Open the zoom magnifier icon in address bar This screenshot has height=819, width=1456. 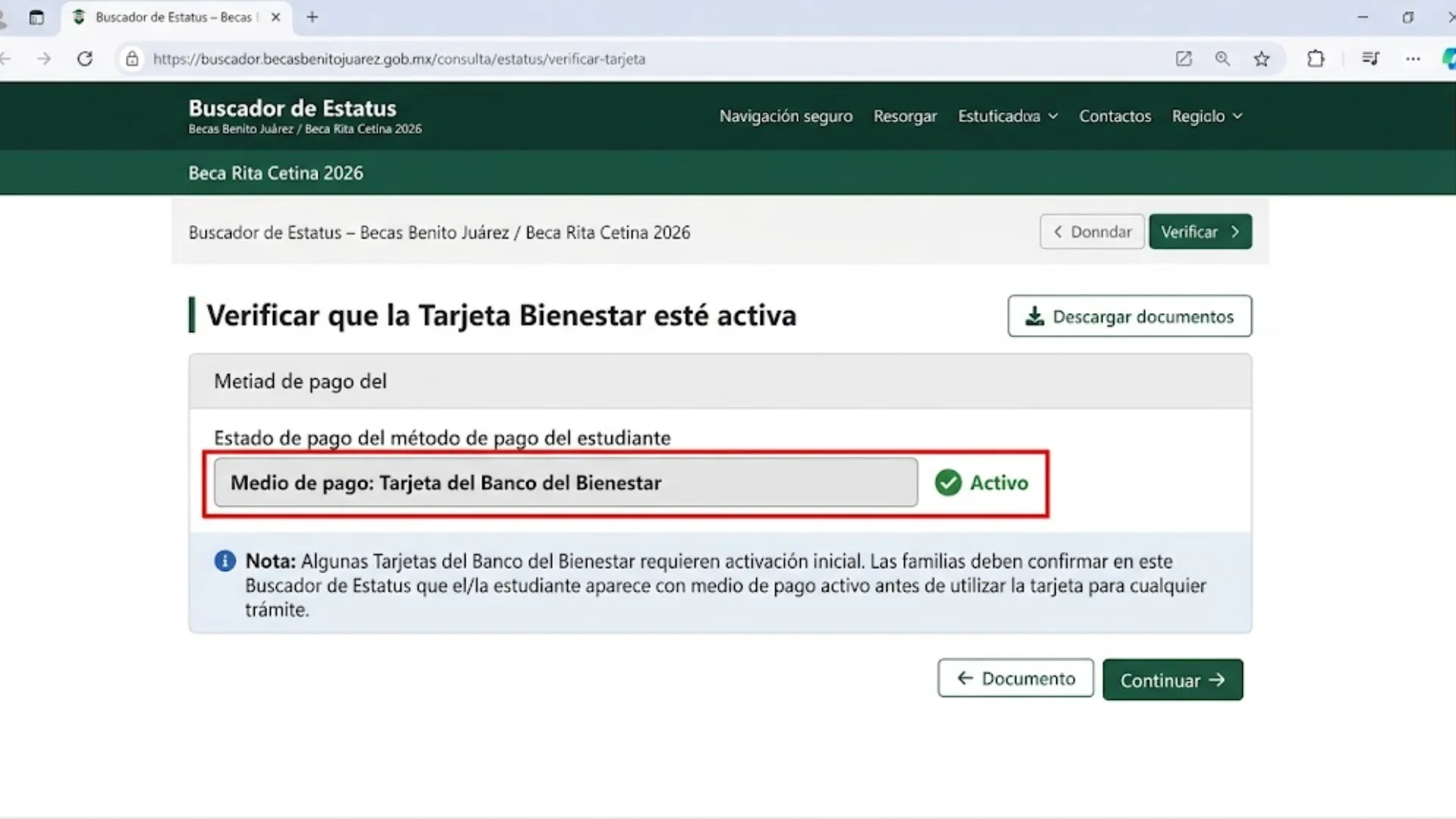click(1222, 58)
